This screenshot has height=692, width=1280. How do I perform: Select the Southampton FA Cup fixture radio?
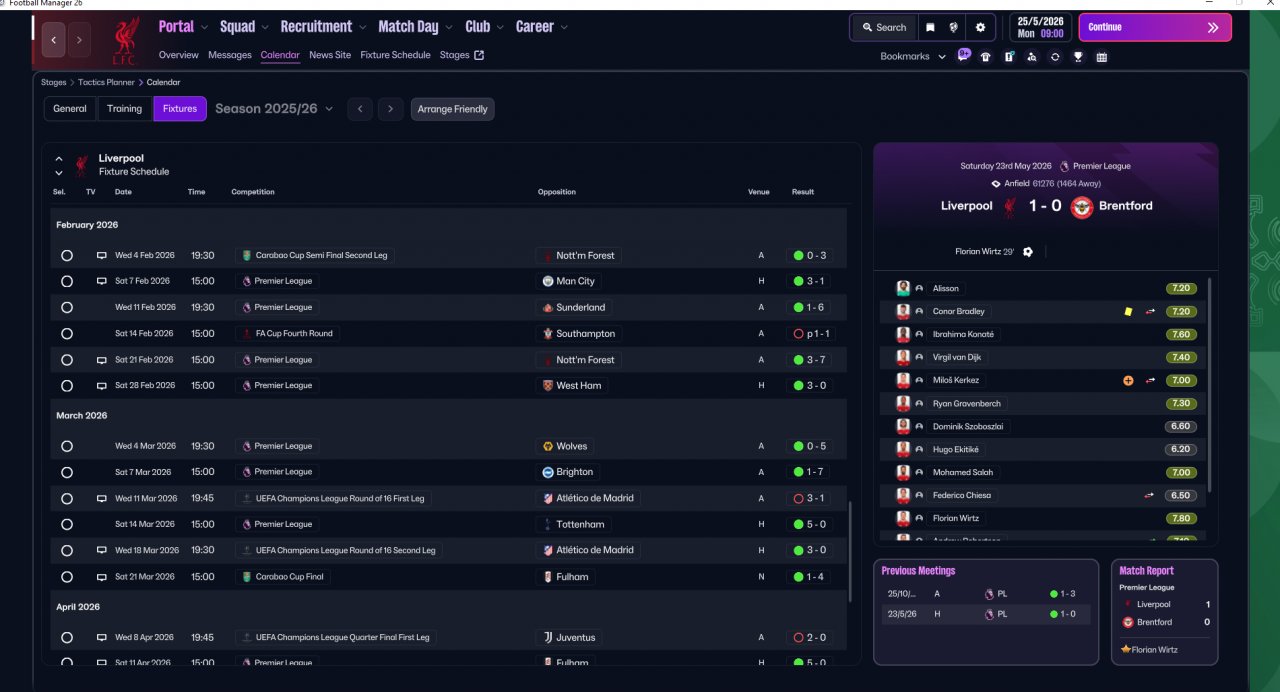pos(66,333)
